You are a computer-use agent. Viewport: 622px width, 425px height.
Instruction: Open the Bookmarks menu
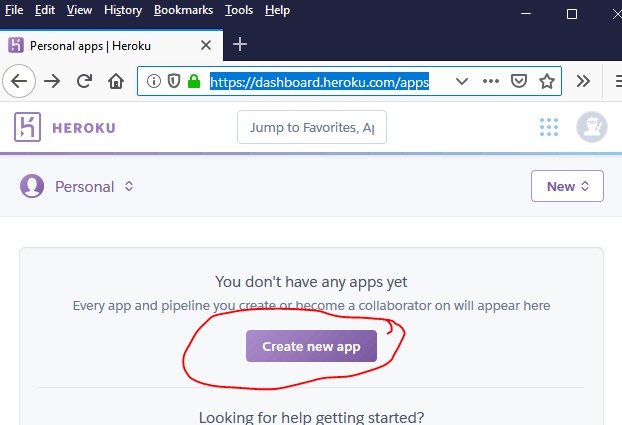(183, 10)
